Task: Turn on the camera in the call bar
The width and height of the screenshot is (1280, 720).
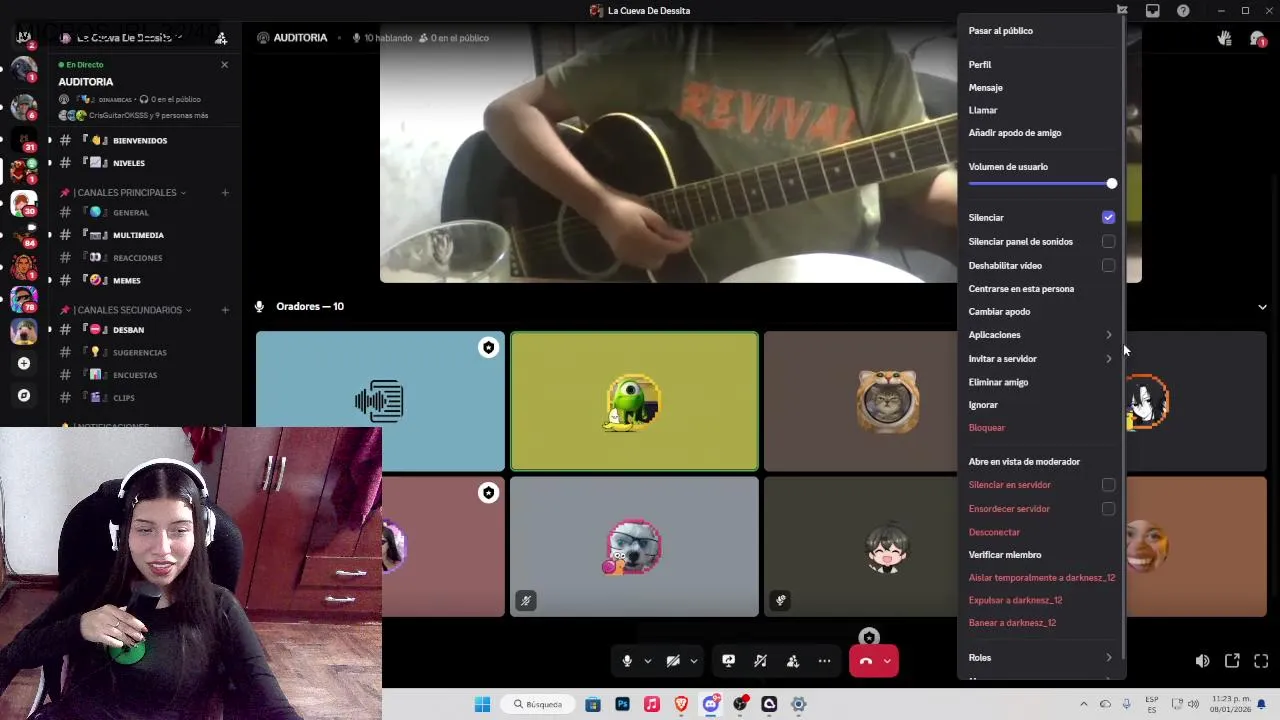Action: [x=673, y=661]
